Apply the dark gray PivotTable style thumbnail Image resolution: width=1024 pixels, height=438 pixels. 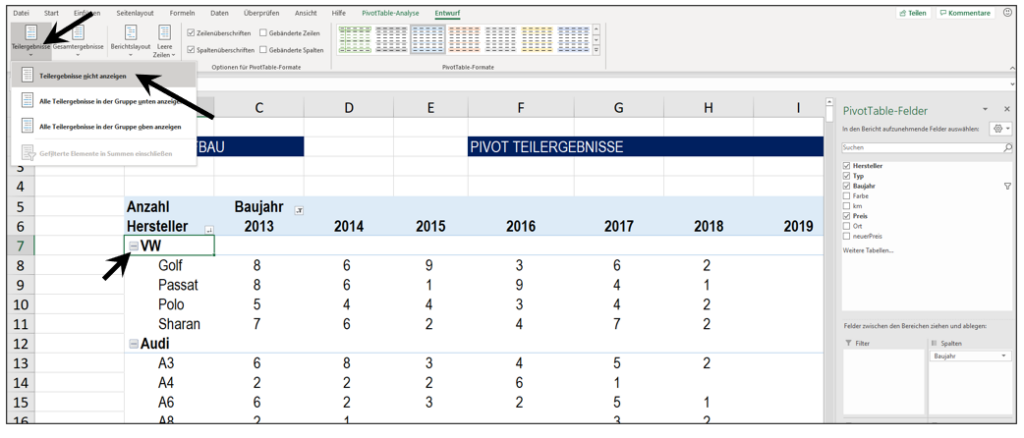[391, 40]
